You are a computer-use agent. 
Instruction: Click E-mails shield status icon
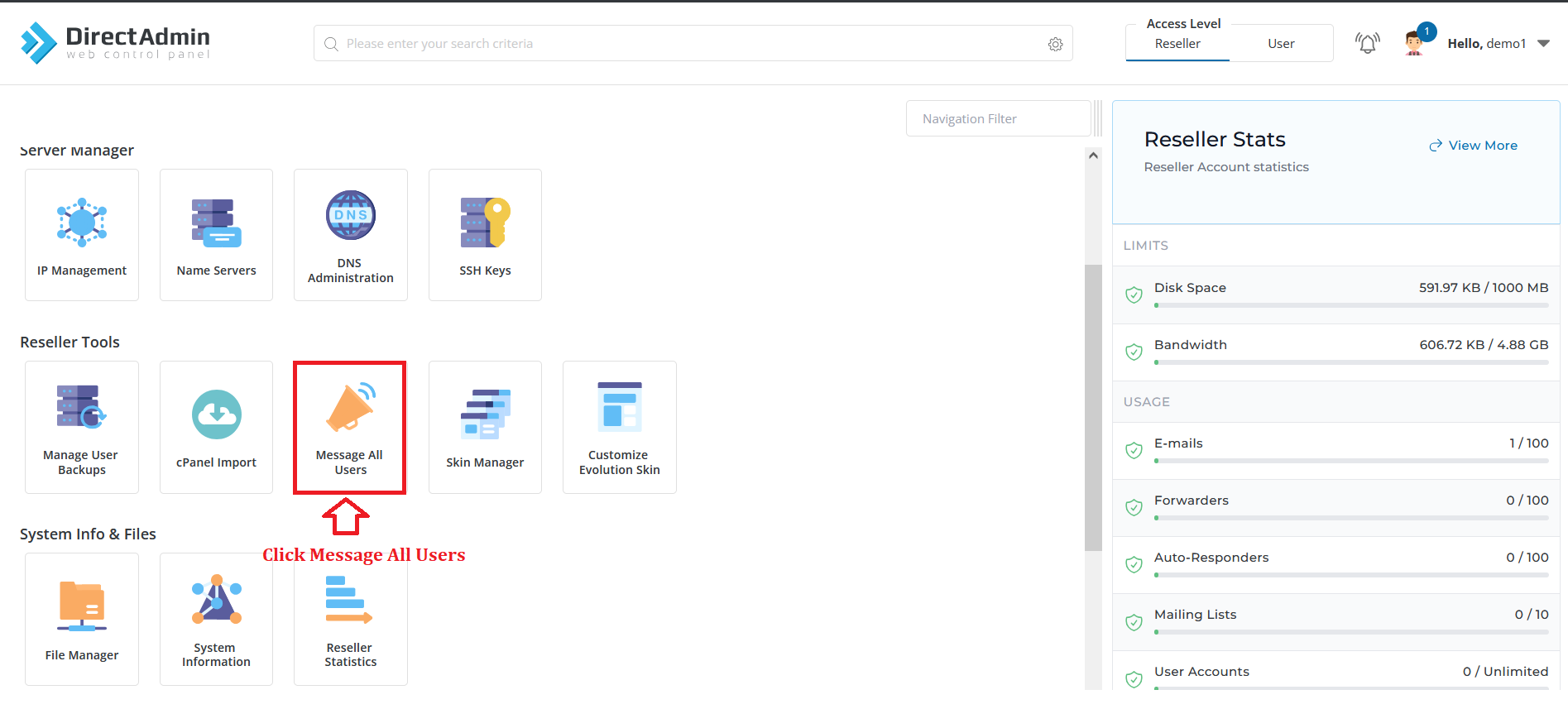1134,450
